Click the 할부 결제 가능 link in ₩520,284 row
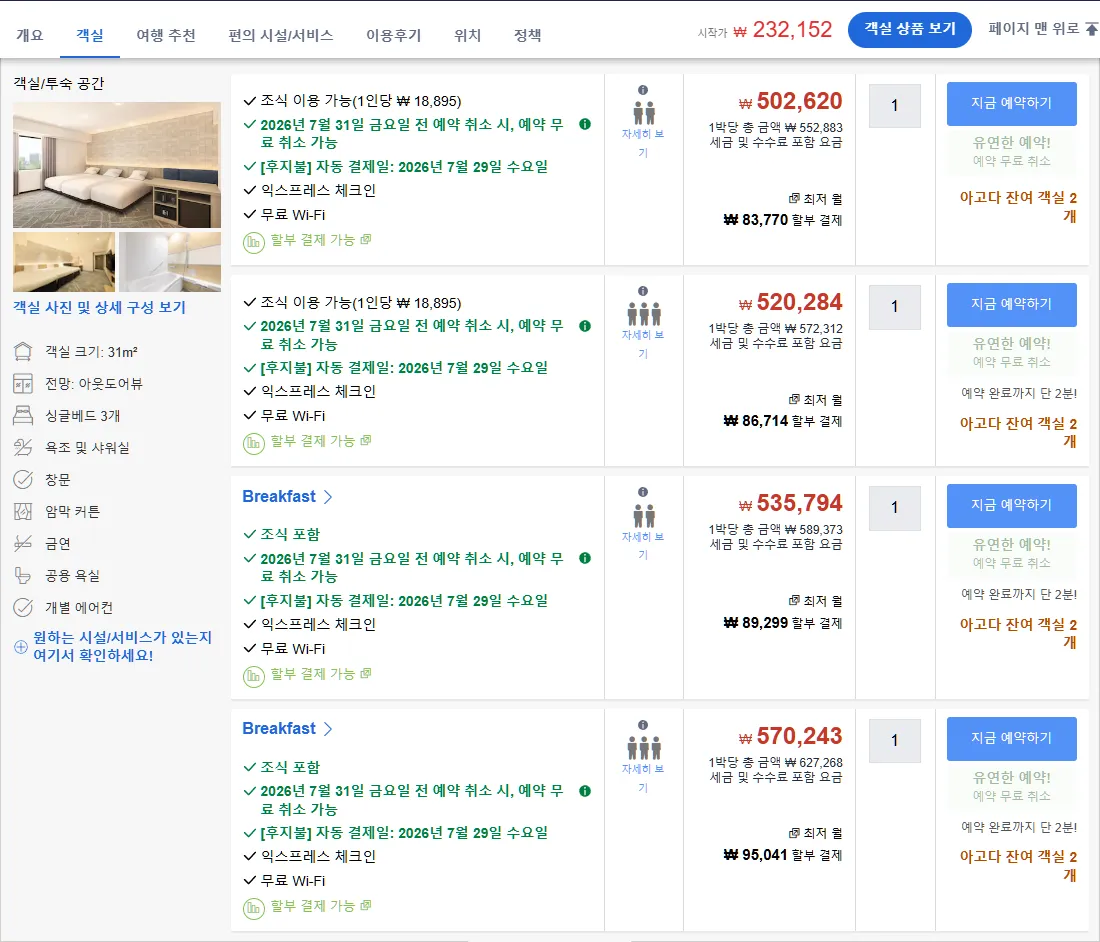Viewport: 1100px width, 942px height. (x=321, y=441)
